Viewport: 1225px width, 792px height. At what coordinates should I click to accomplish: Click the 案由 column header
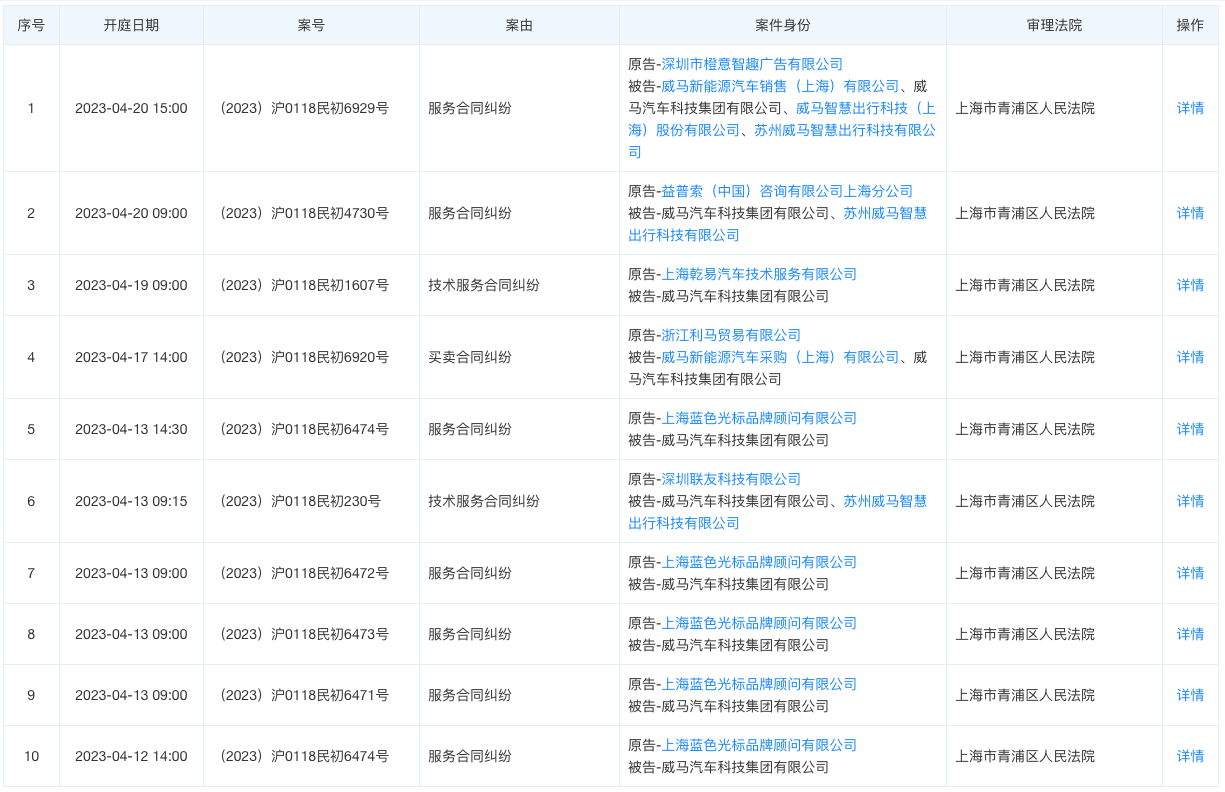pyautogui.click(x=519, y=26)
